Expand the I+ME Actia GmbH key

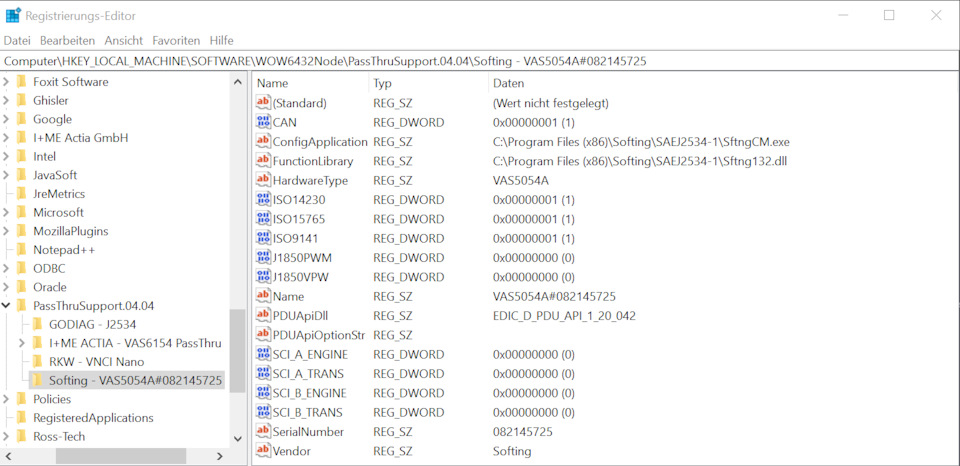6,138
